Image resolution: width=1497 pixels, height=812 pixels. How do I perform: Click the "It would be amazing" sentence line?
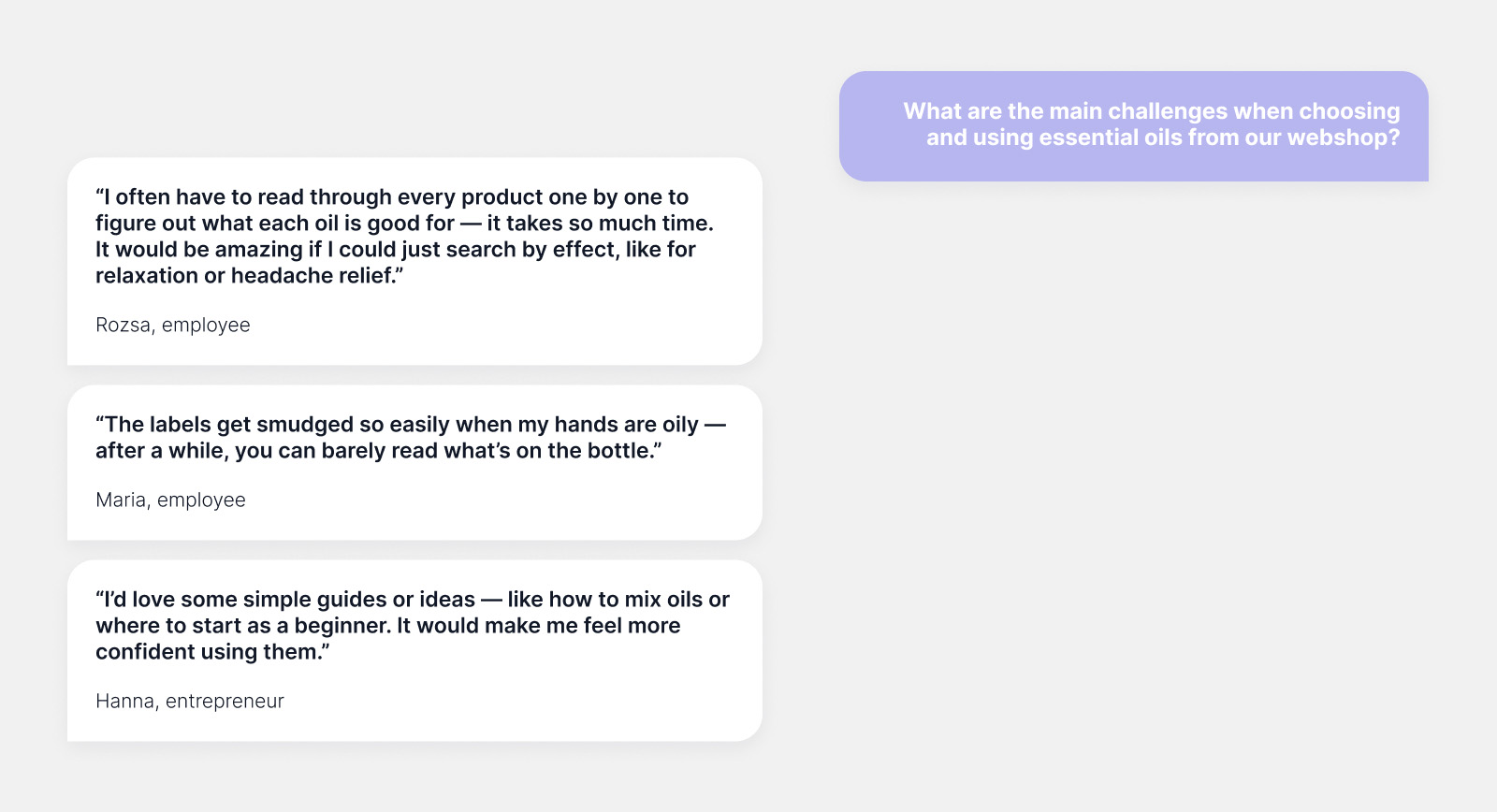click(395, 250)
